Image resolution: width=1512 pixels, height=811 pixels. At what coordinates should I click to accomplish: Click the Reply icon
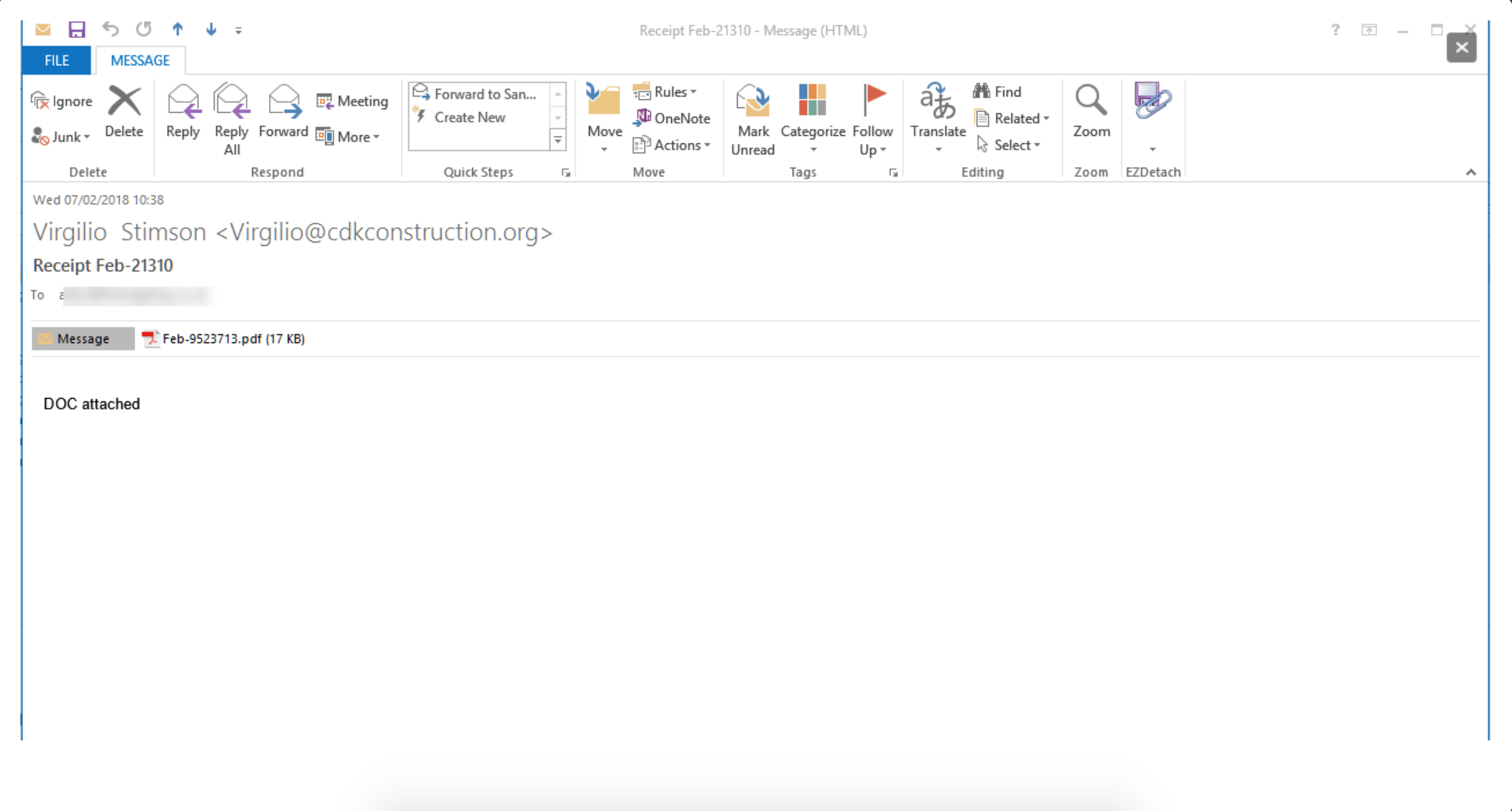182,102
